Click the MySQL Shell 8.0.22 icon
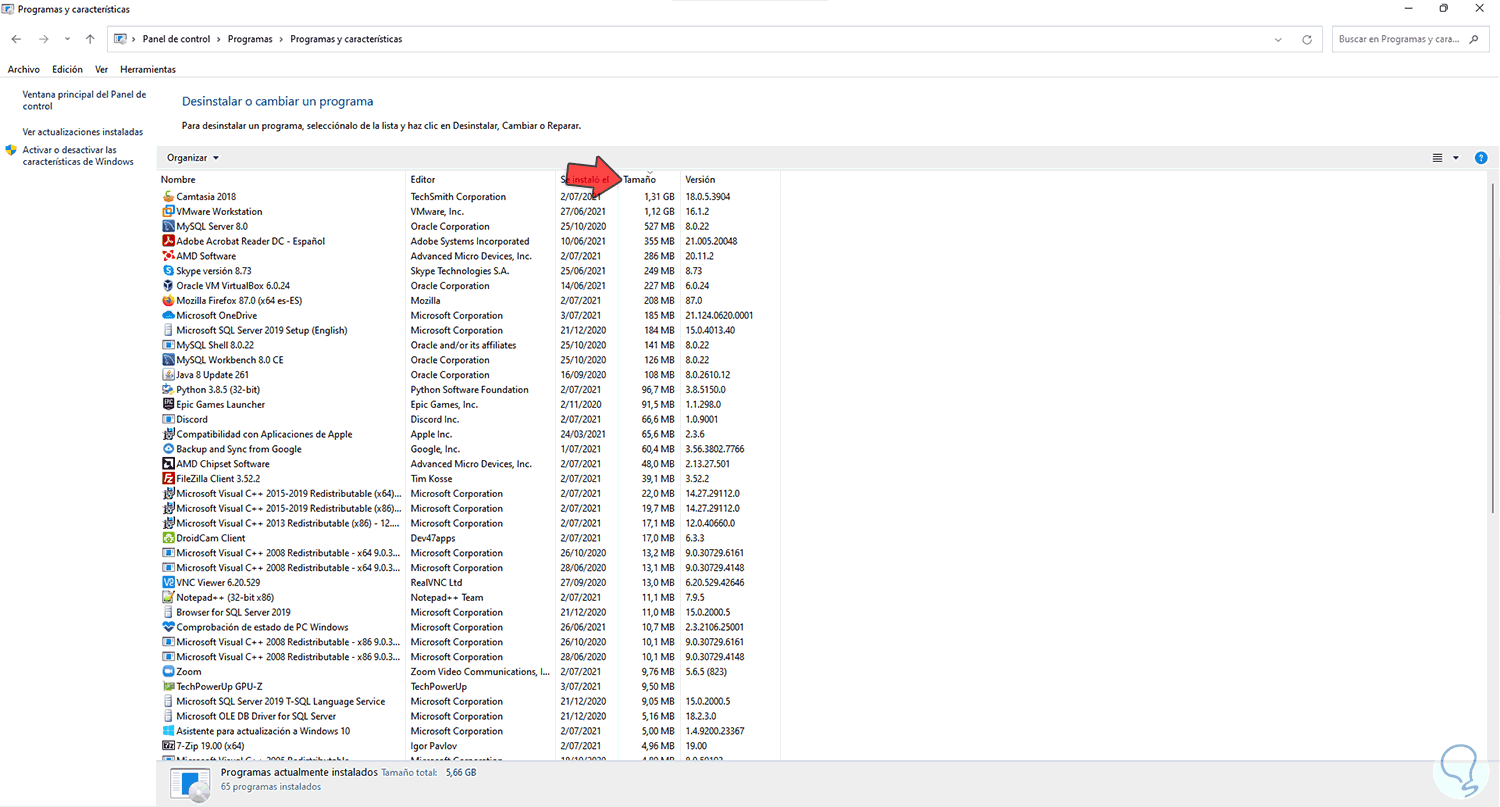 tap(168, 345)
